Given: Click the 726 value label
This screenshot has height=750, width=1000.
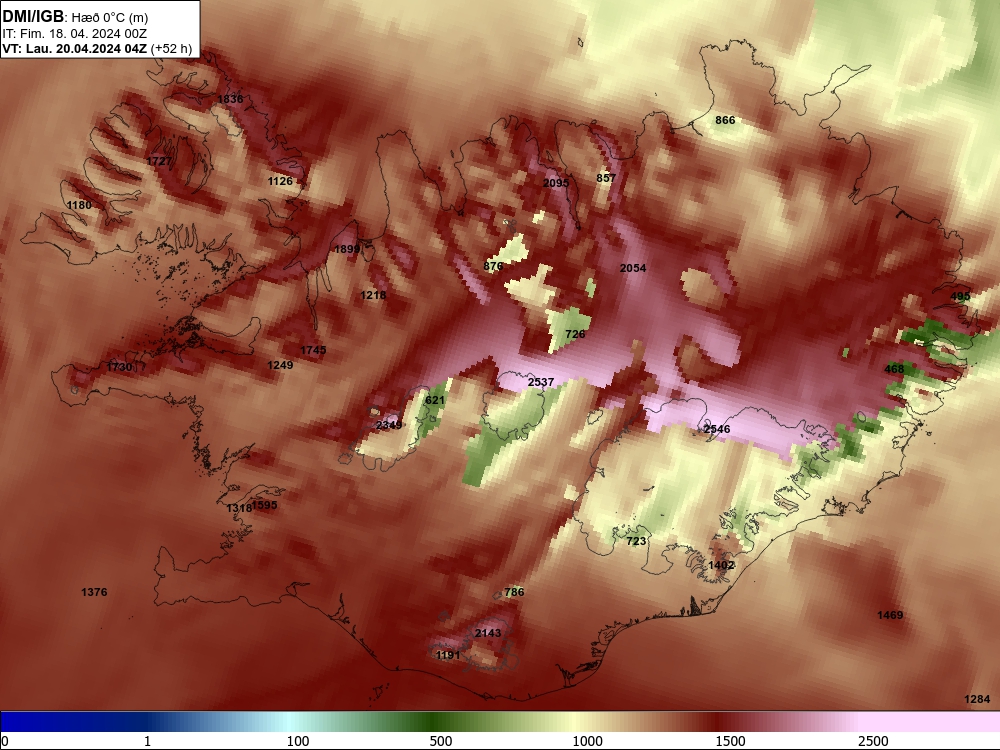Looking at the screenshot, I should pos(575,334).
